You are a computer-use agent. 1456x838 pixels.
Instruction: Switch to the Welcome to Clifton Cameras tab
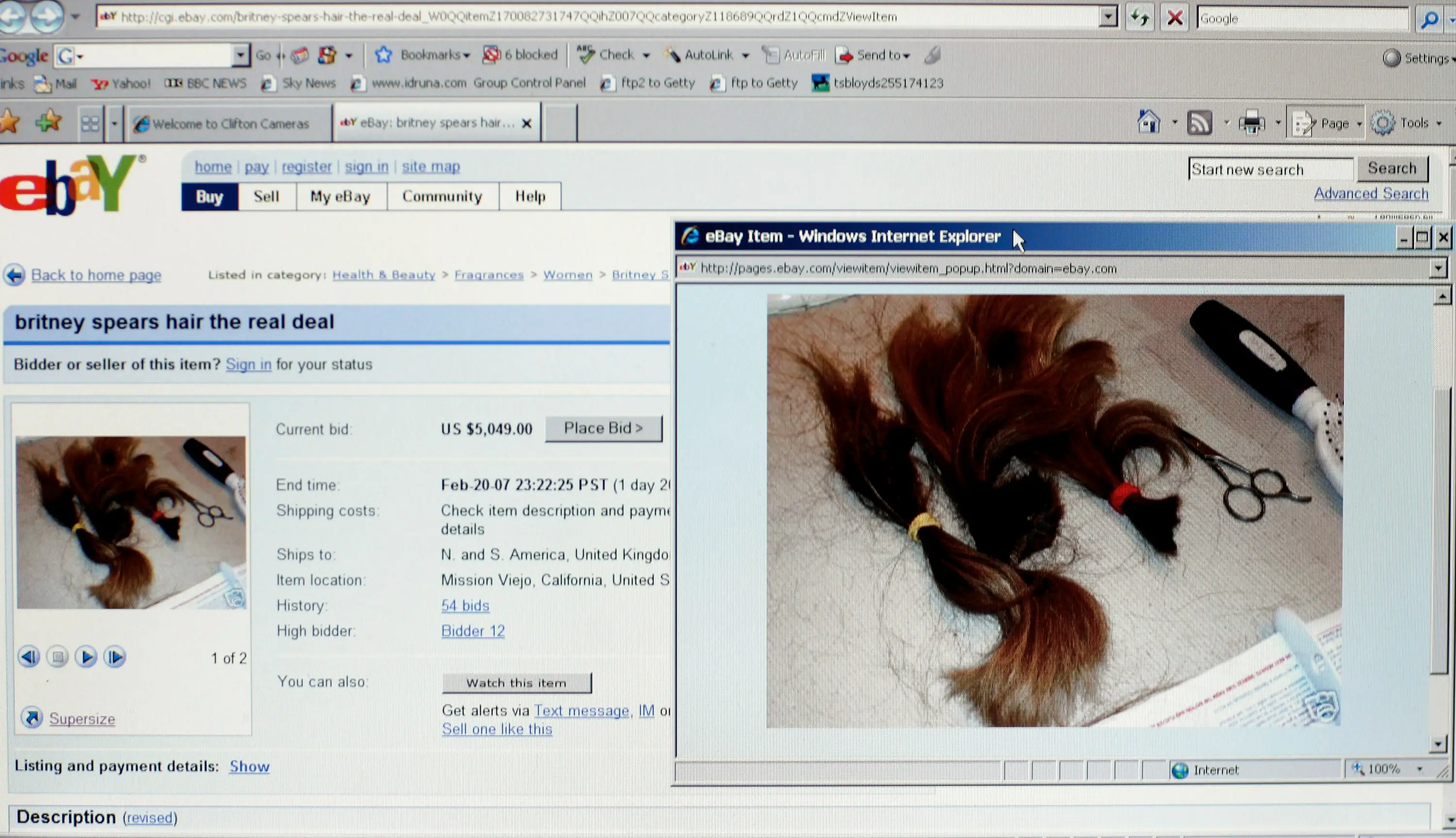click(x=223, y=124)
